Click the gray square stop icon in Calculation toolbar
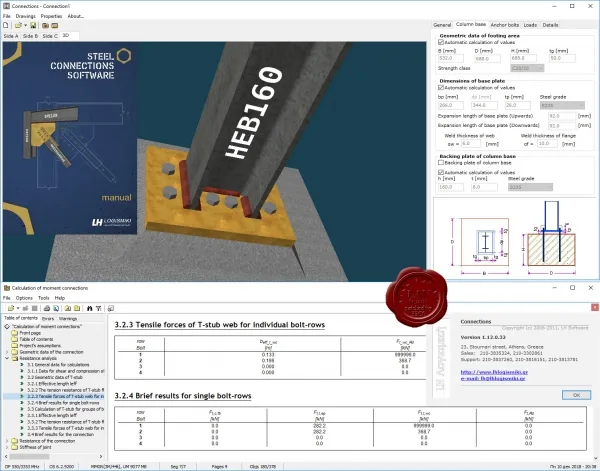Image resolution: width=600 pixels, height=471 pixels. point(34,308)
